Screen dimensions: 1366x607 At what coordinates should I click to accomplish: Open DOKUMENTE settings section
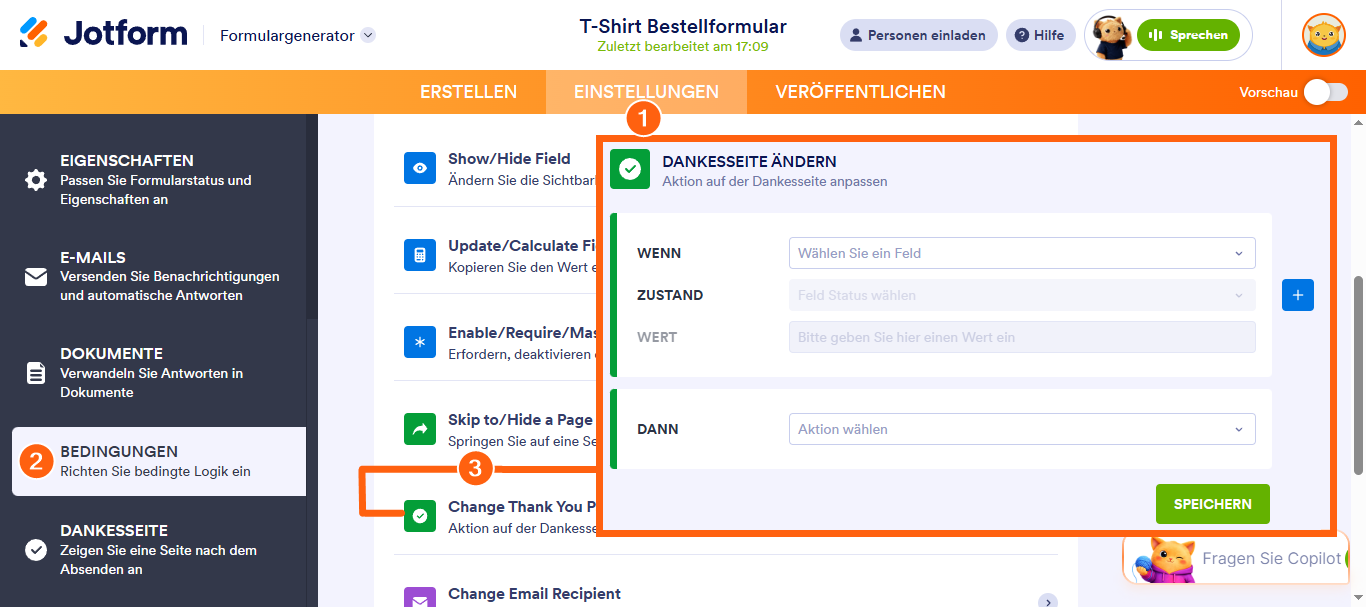[x=159, y=373]
